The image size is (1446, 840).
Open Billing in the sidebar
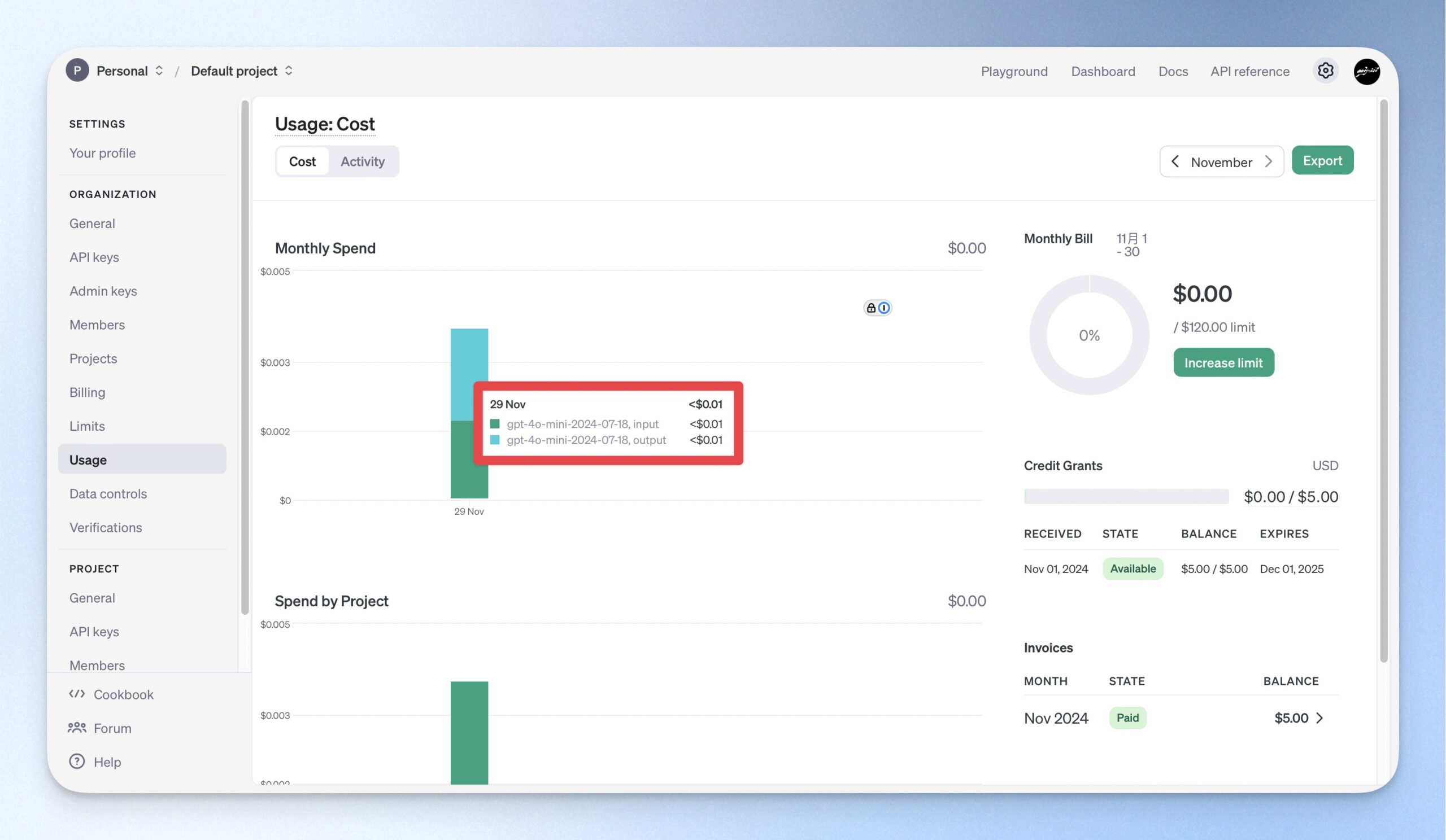click(x=87, y=392)
